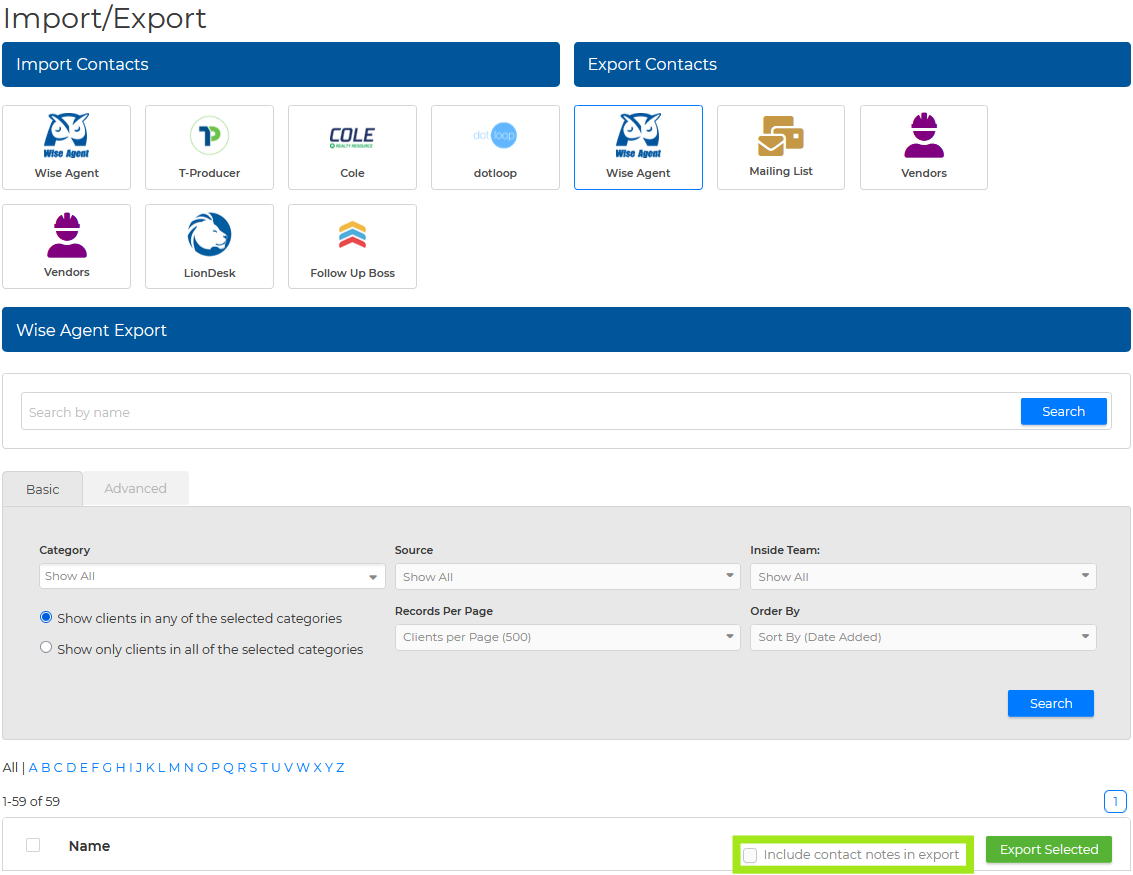Filter contacts by letter T
This screenshot has height=875, width=1133.
264,767
